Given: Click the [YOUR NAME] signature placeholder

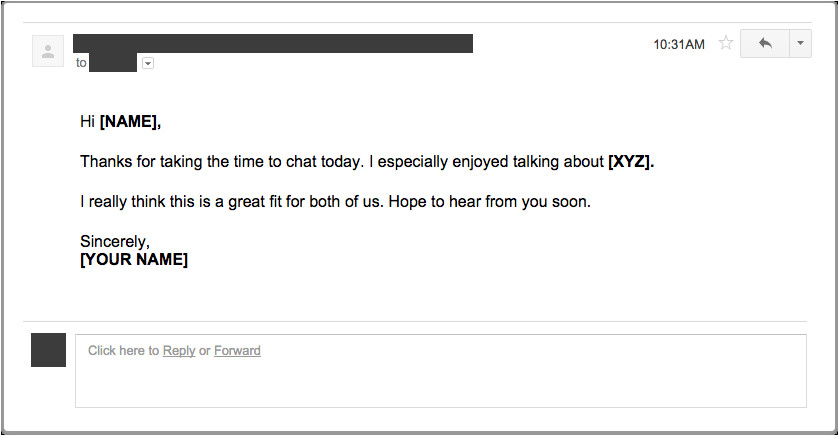Looking at the screenshot, I should pyautogui.click(x=134, y=259).
